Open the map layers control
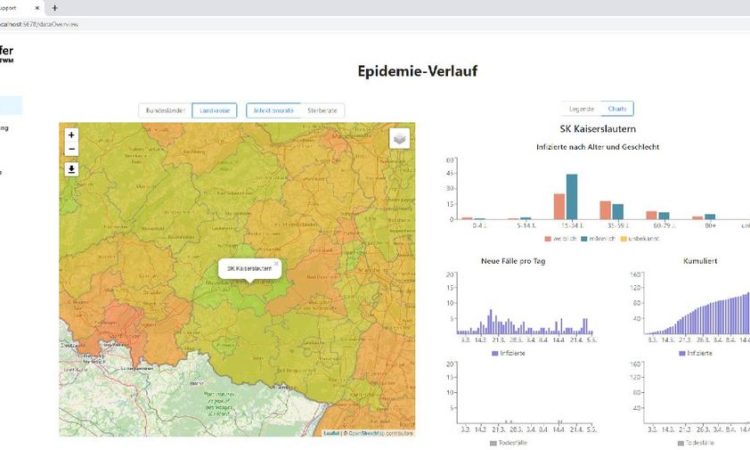750x450 pixels. coord(400,139)
